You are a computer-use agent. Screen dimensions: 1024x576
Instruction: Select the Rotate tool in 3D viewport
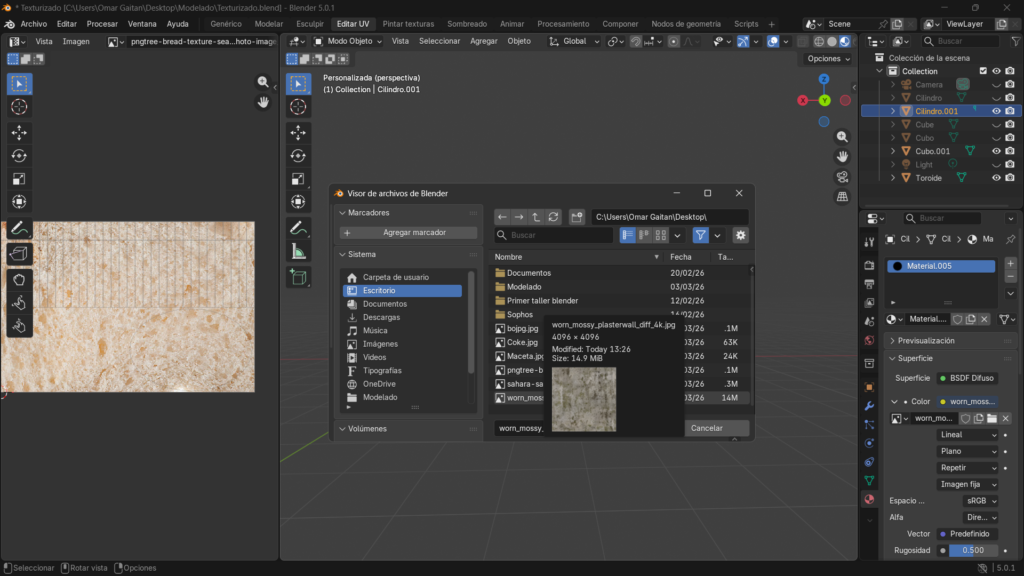pyautogui.click(x=298, y=155)
